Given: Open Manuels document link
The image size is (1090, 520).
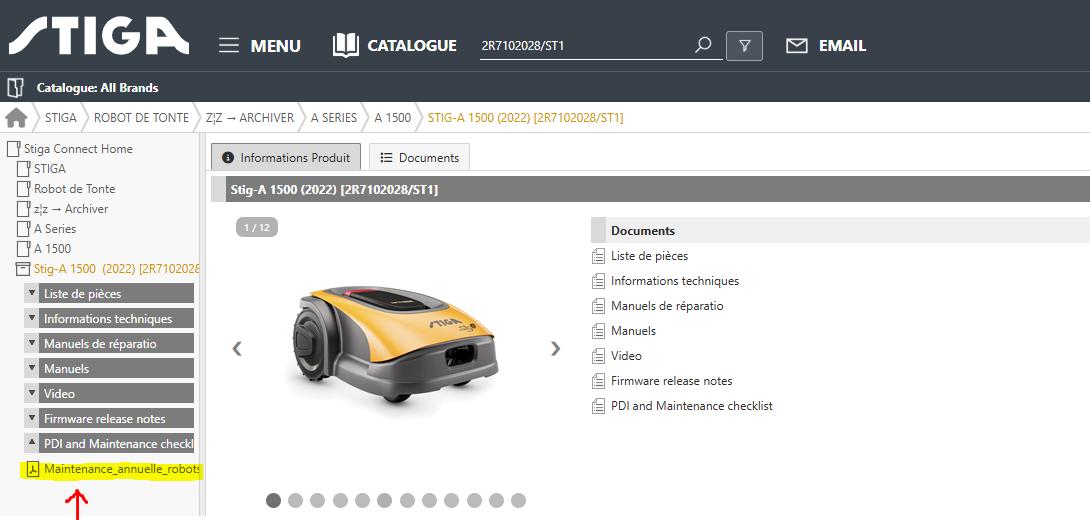Looking at the screenshot, I should [633, 331].
